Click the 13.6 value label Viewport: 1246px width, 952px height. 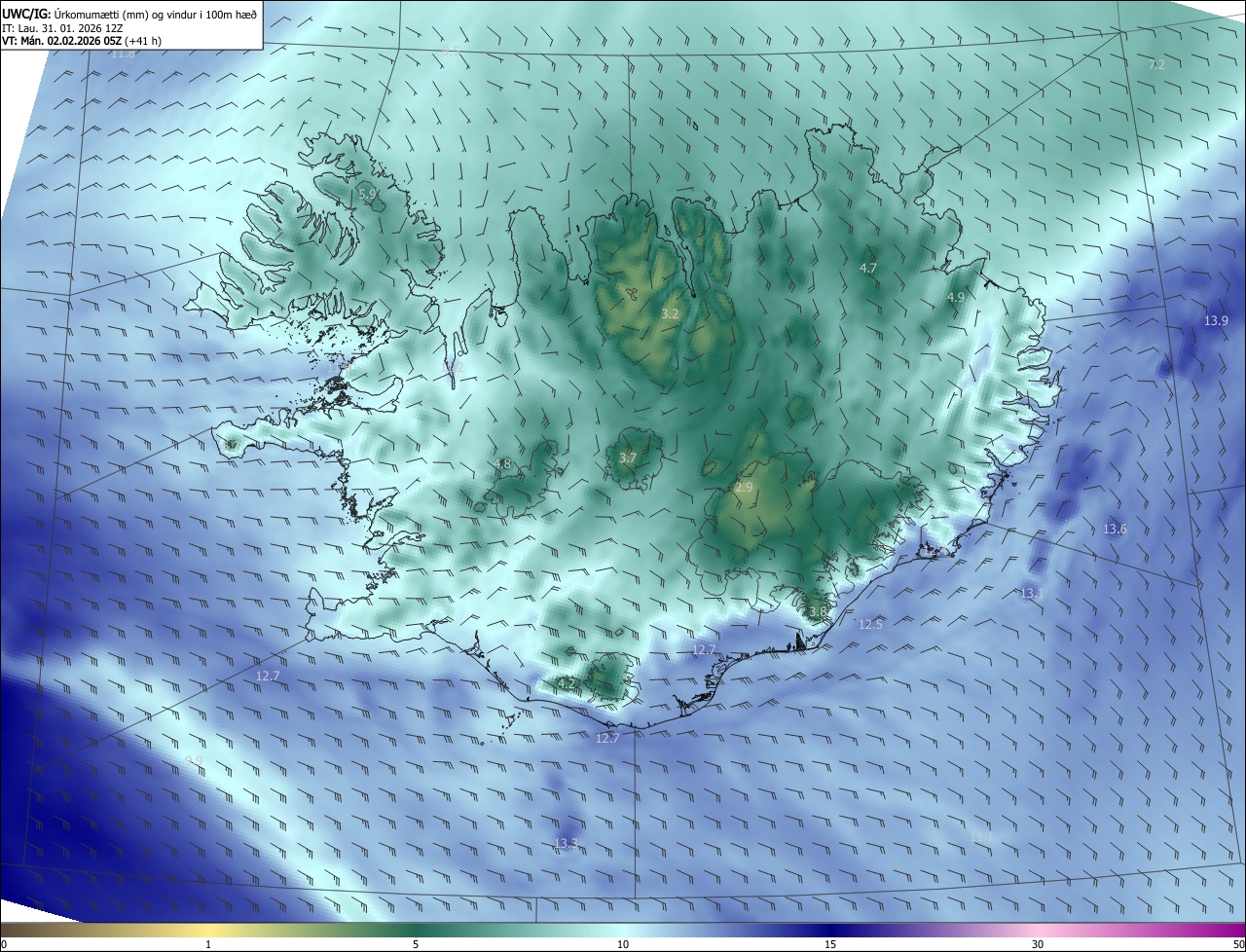coord(1115,530)
